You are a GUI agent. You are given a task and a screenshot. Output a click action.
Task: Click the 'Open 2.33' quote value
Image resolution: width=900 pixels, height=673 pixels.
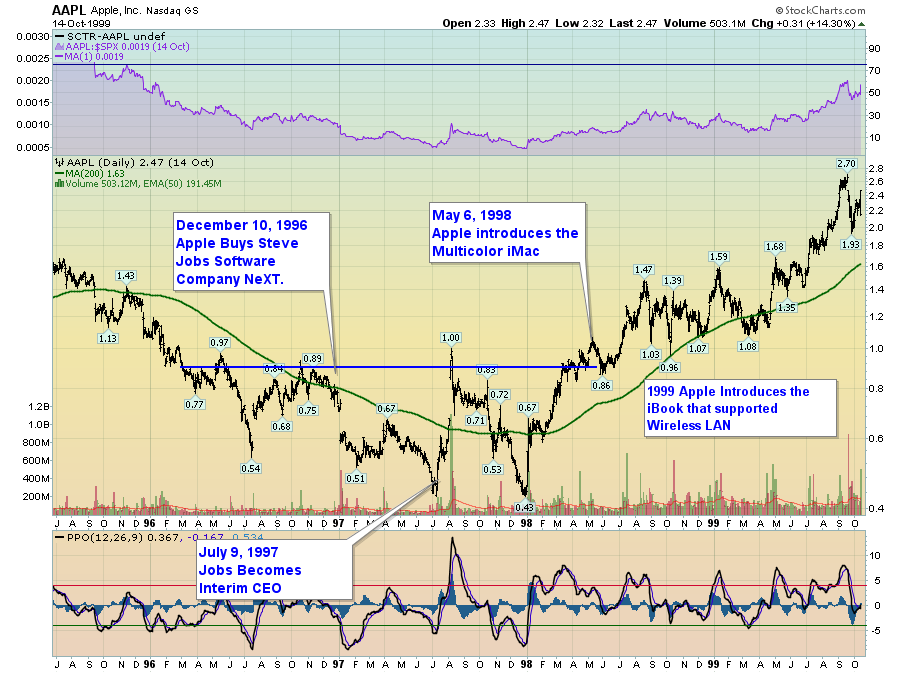(468, 24)
